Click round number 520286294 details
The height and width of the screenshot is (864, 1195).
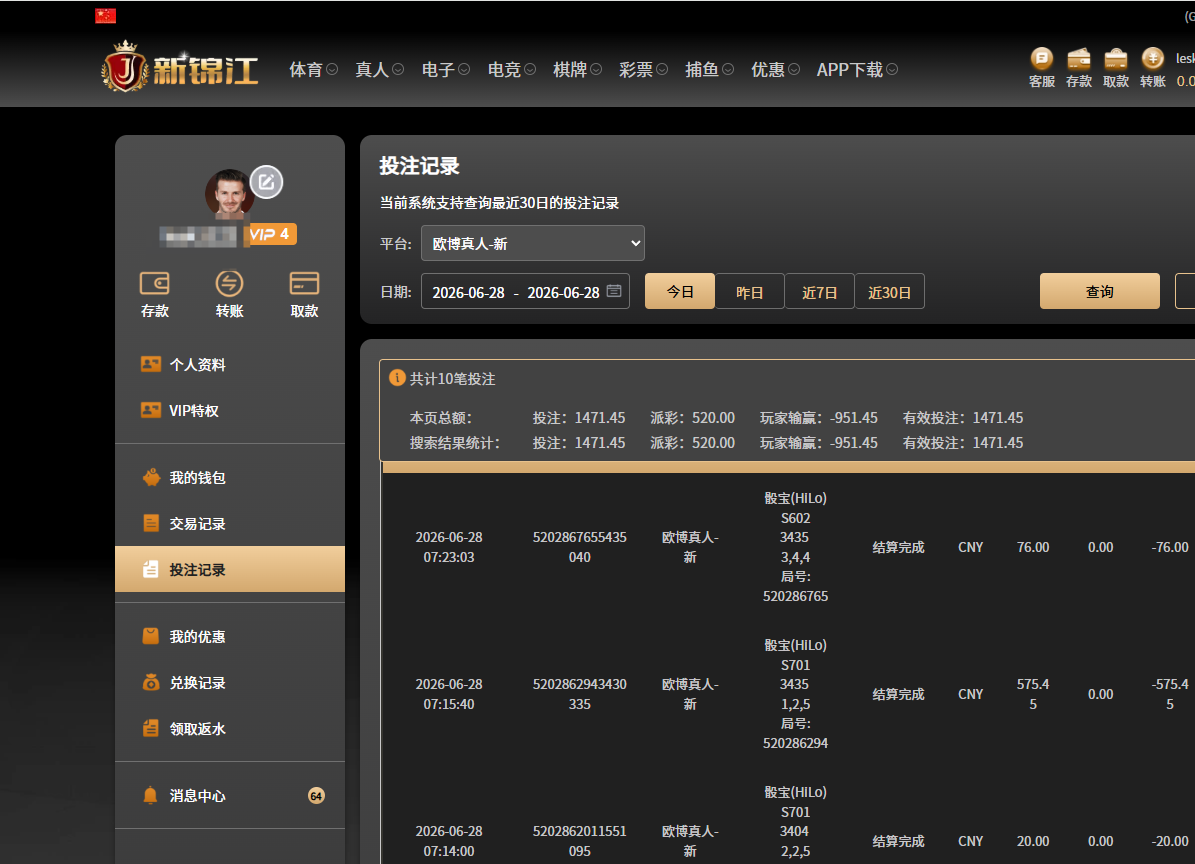795,743
